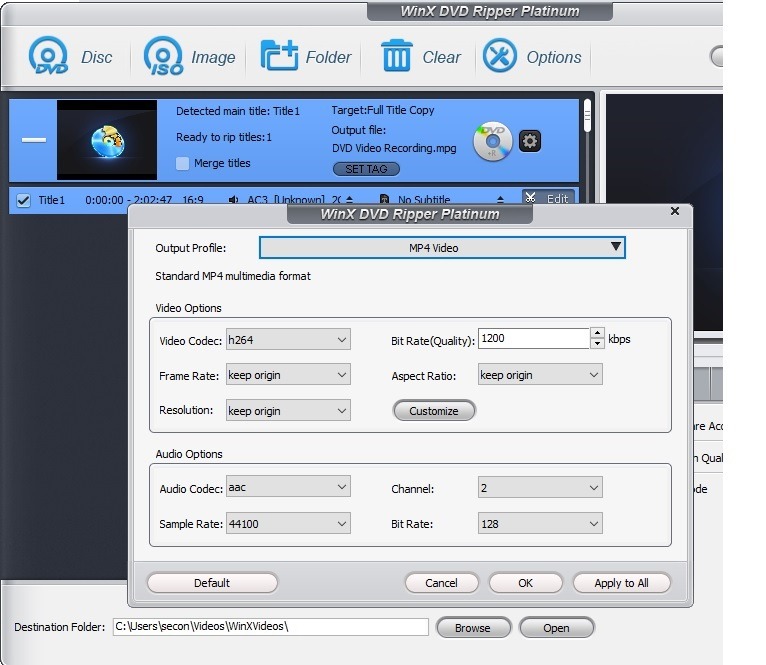The height and width of the screenshot is (665, 766).
Task: Decrease video bit rate with down arrow
Action: click(597, 343)
